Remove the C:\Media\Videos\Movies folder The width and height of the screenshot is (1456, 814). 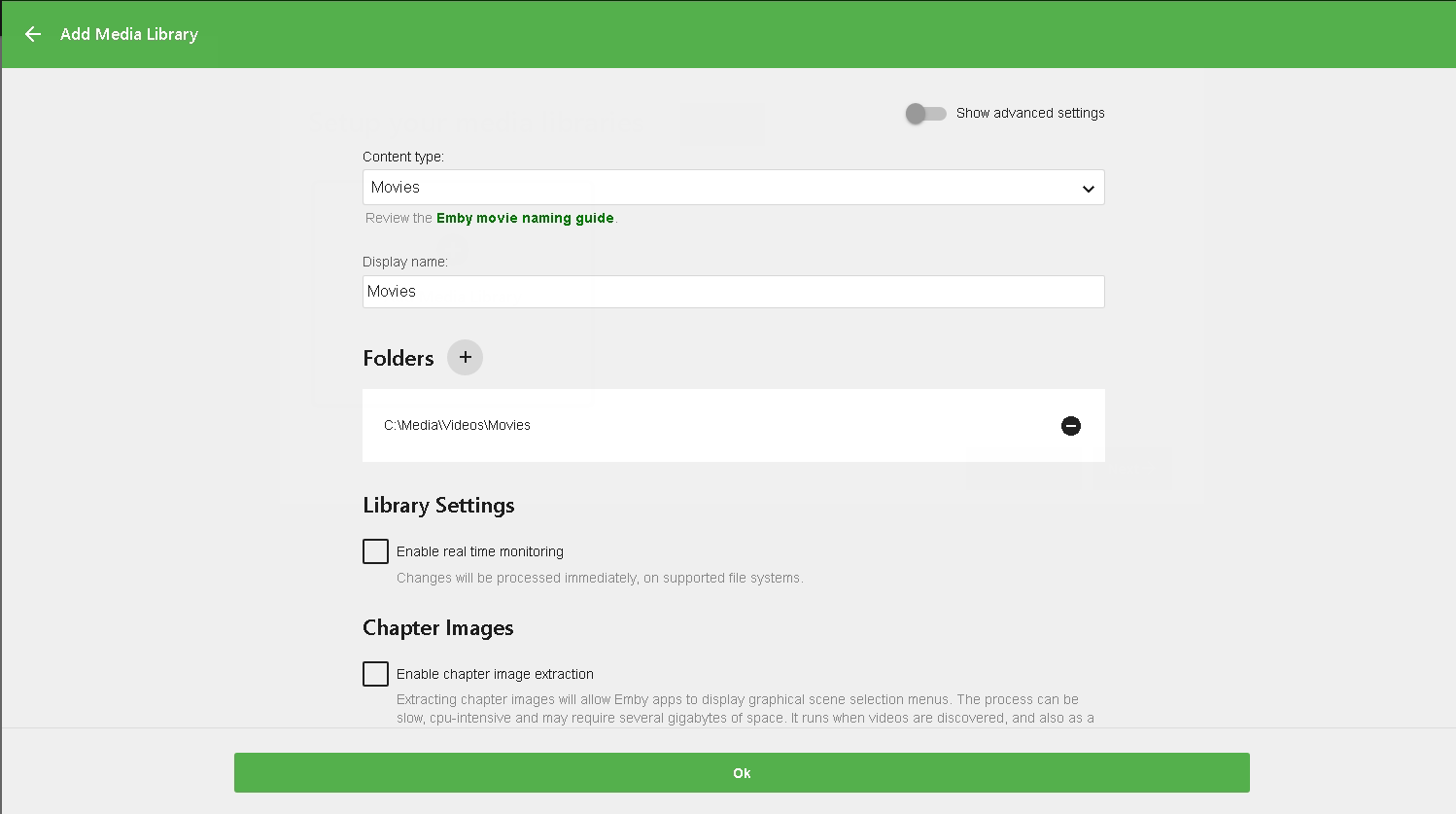(x=1070, y=426)
